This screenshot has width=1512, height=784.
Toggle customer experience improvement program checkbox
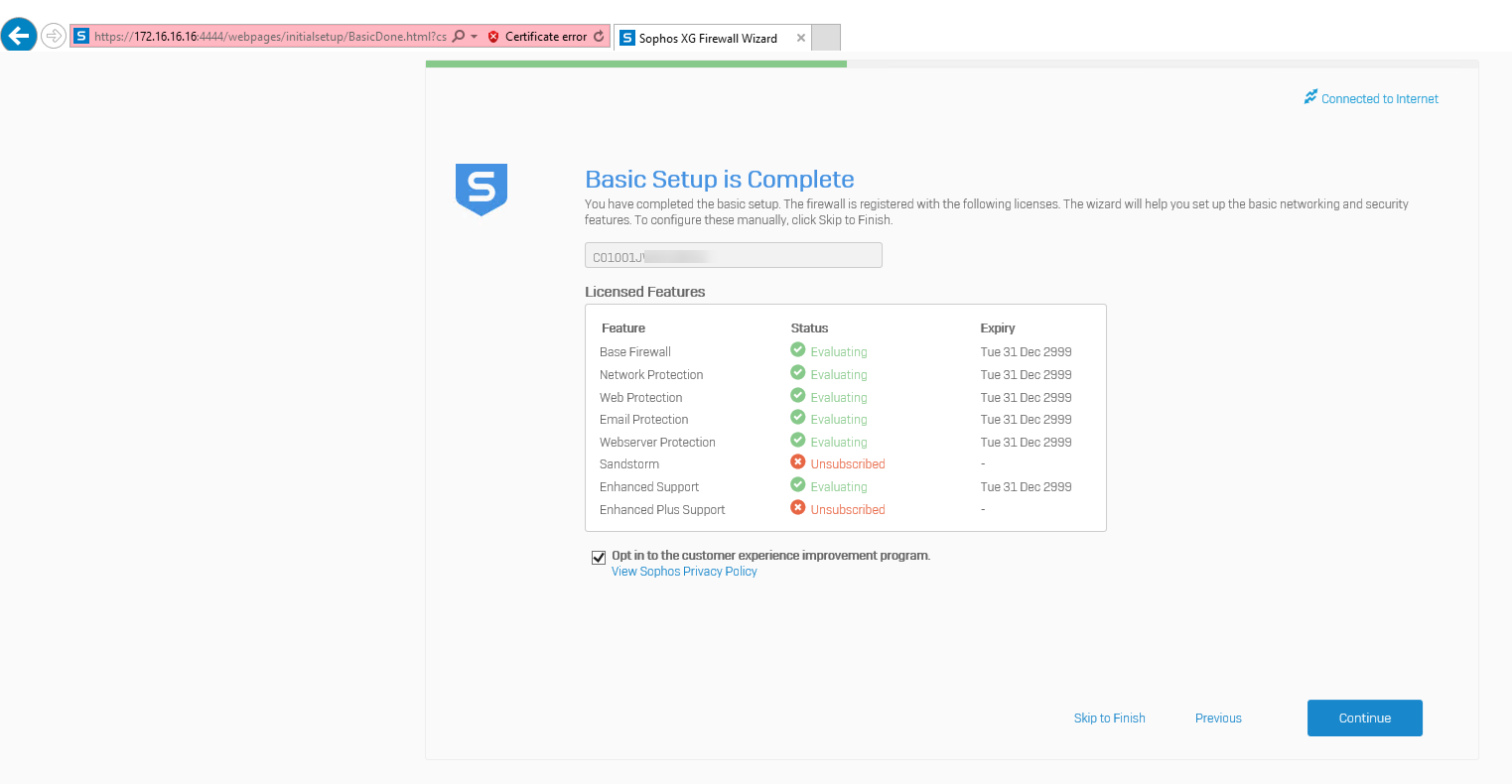click(x=599, y=558)
